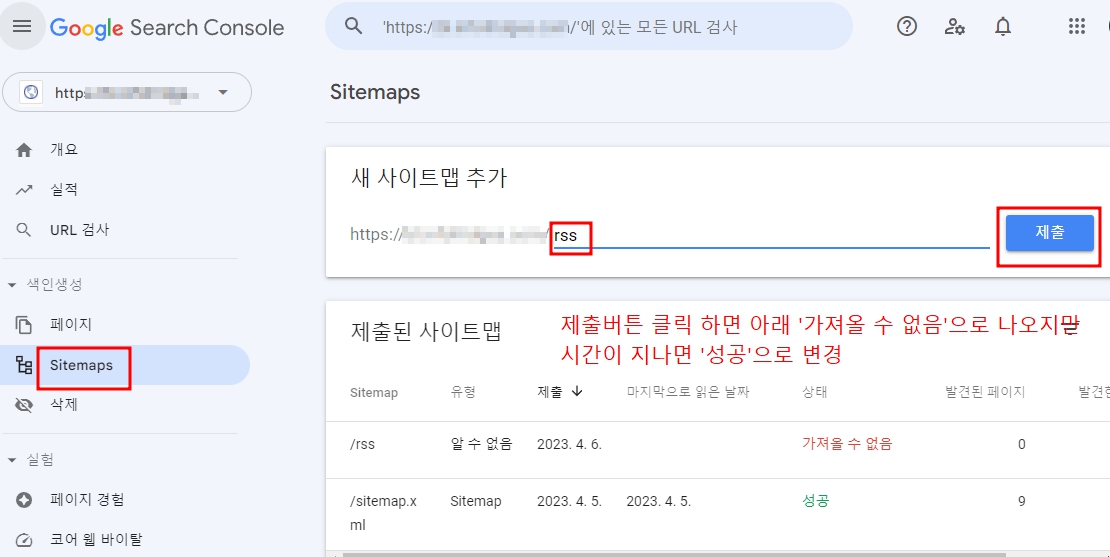Click the home icon beside 개요

coord(24,150)
